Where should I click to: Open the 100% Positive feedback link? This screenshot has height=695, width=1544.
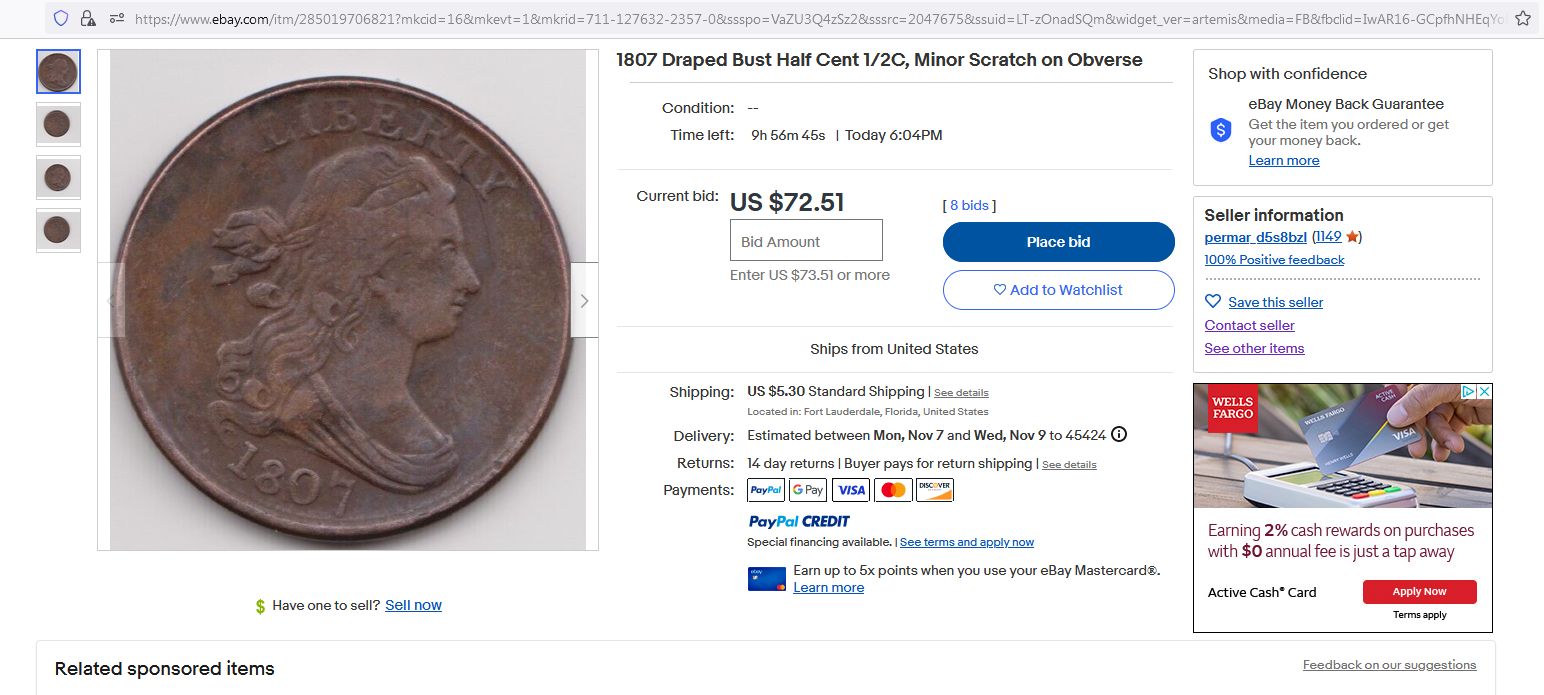[1274, 260]
